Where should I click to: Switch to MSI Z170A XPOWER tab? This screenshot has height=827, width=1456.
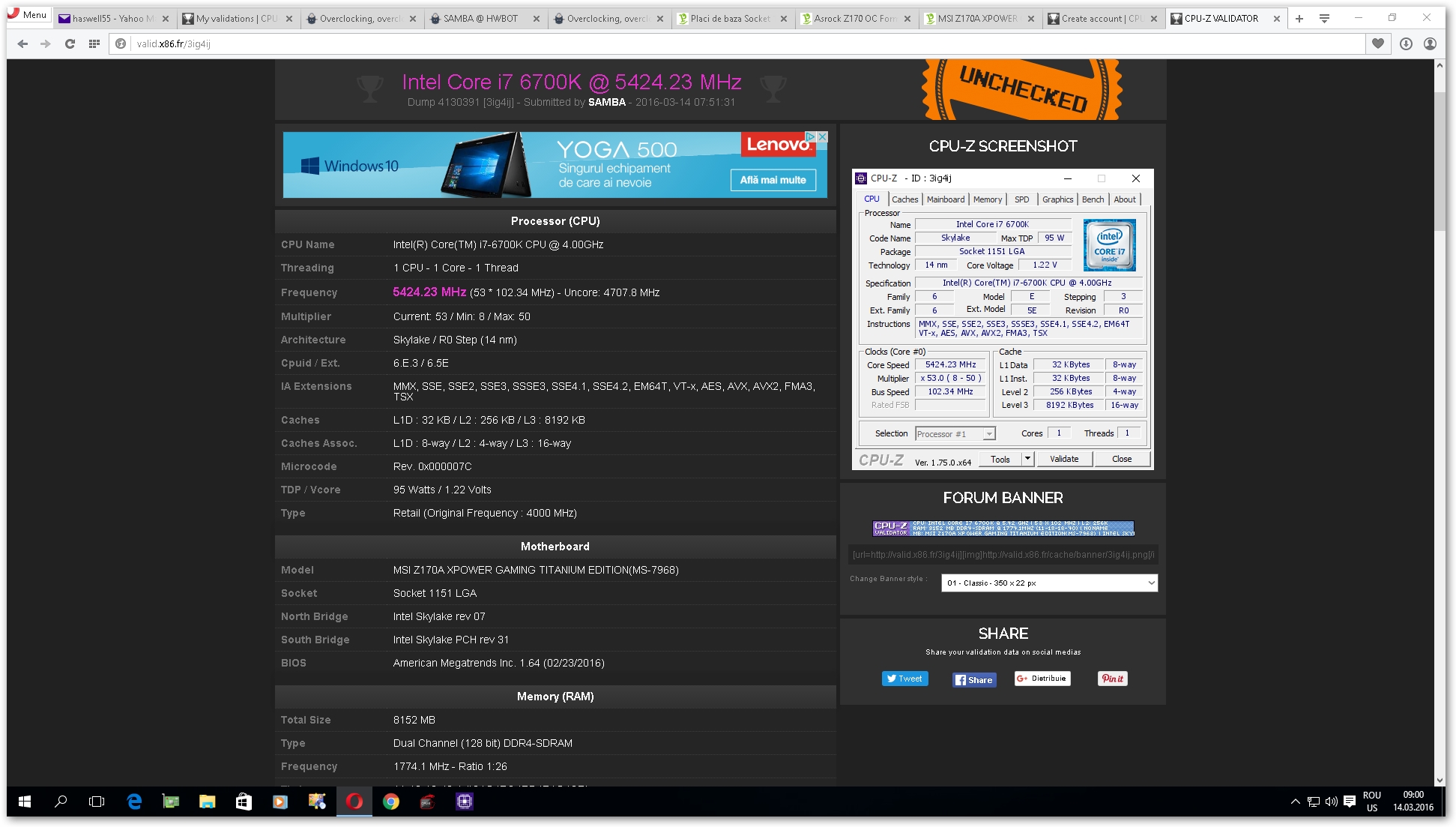click(x=978, y=19)
